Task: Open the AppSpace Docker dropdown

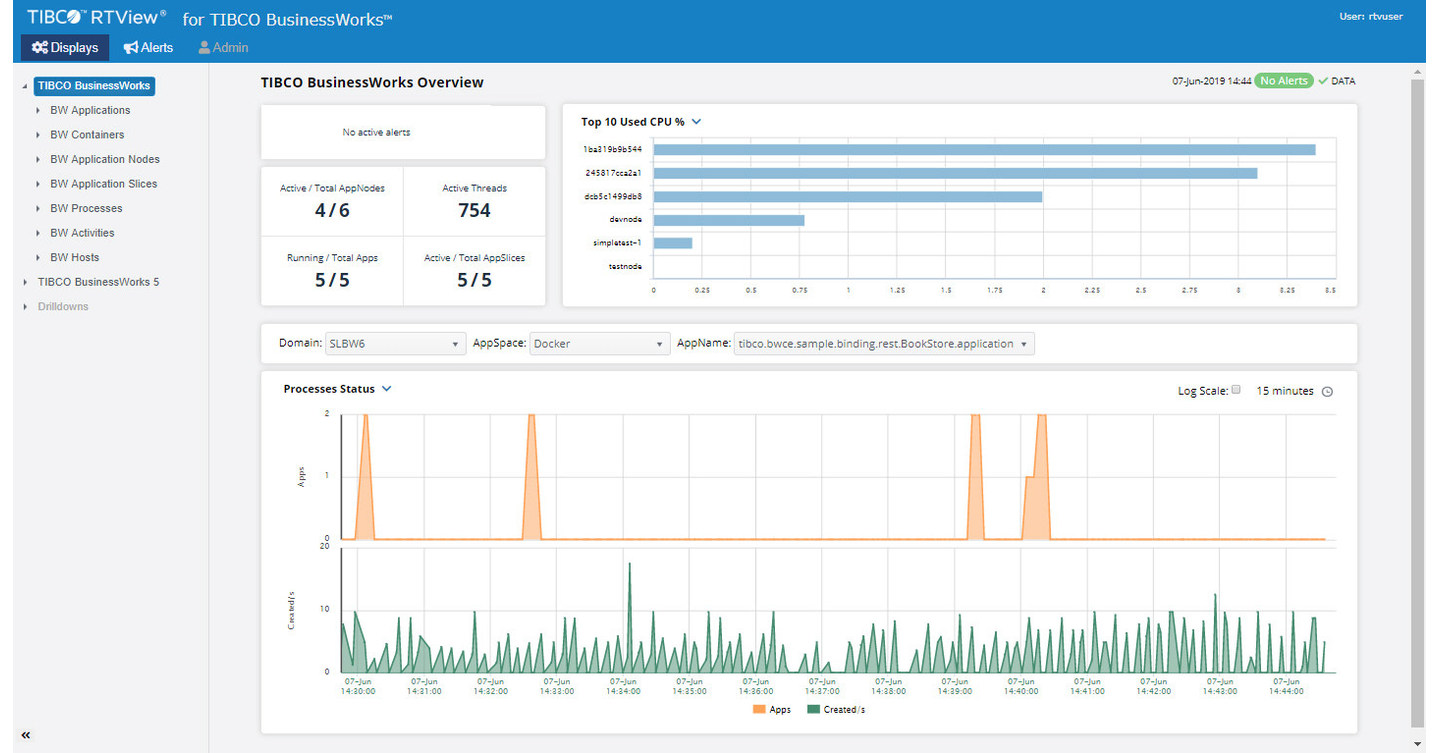Action: point(599,344)
